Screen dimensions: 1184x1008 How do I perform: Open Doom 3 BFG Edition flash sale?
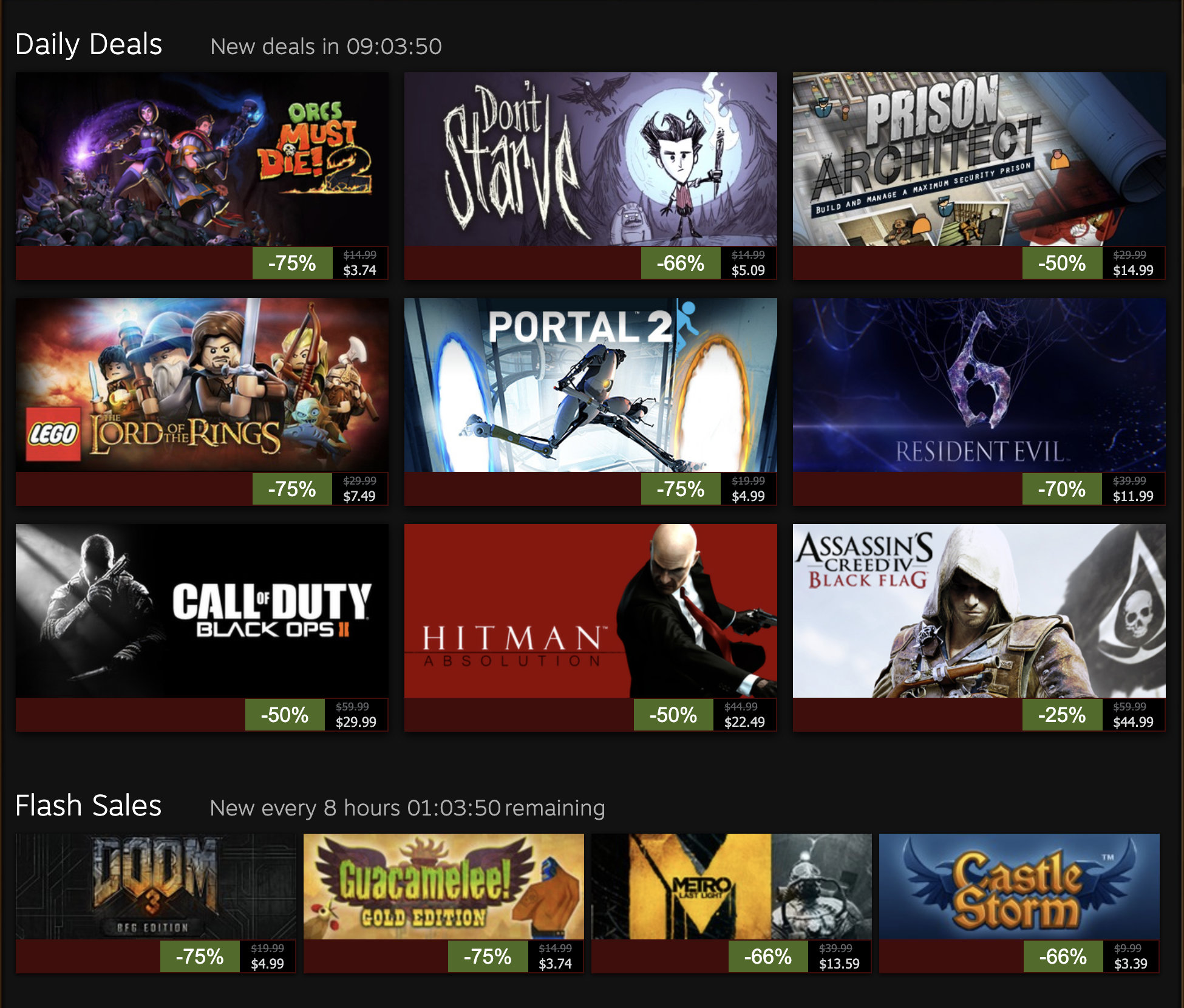point(155,887)
